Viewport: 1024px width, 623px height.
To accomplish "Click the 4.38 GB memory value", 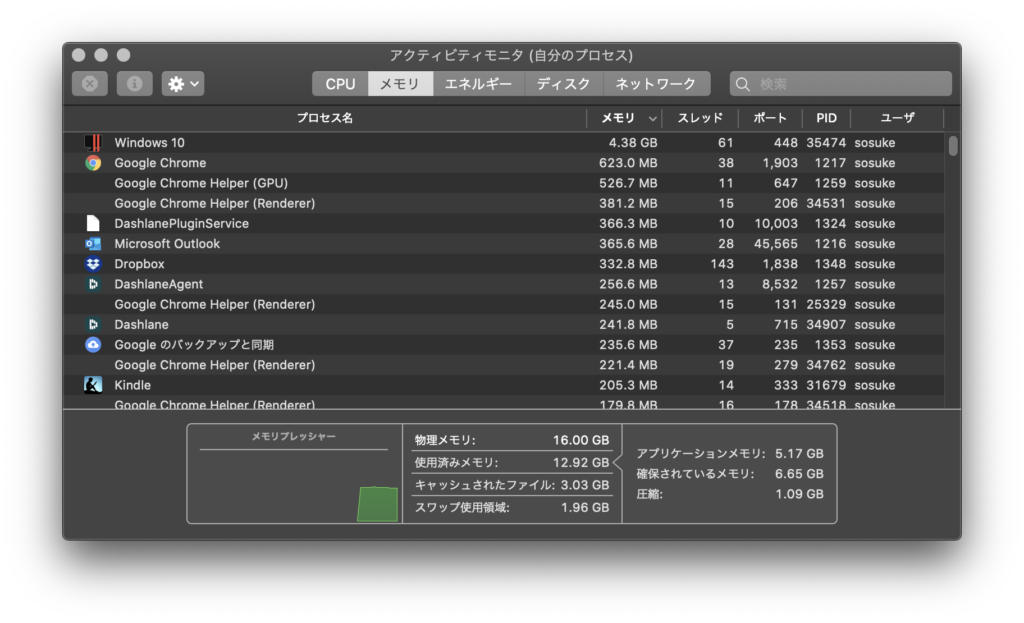I will pyautogui.click(x=633, y=142).
